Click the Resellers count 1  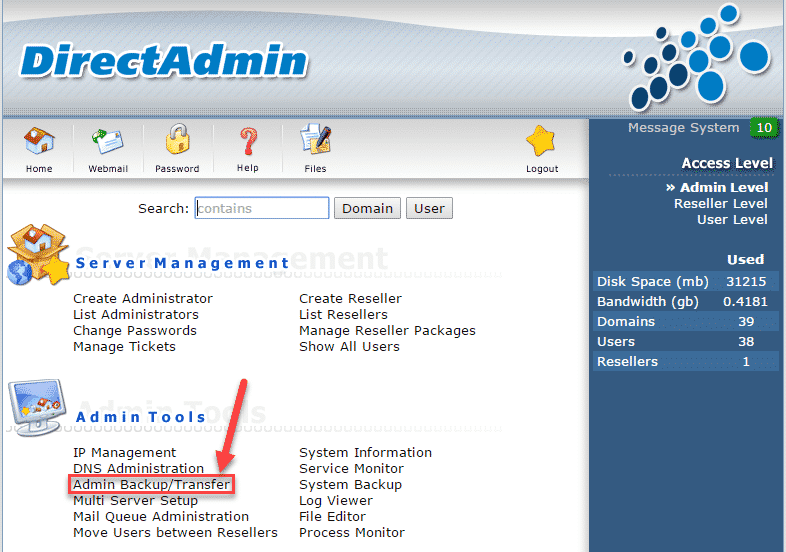click(746, 362)
